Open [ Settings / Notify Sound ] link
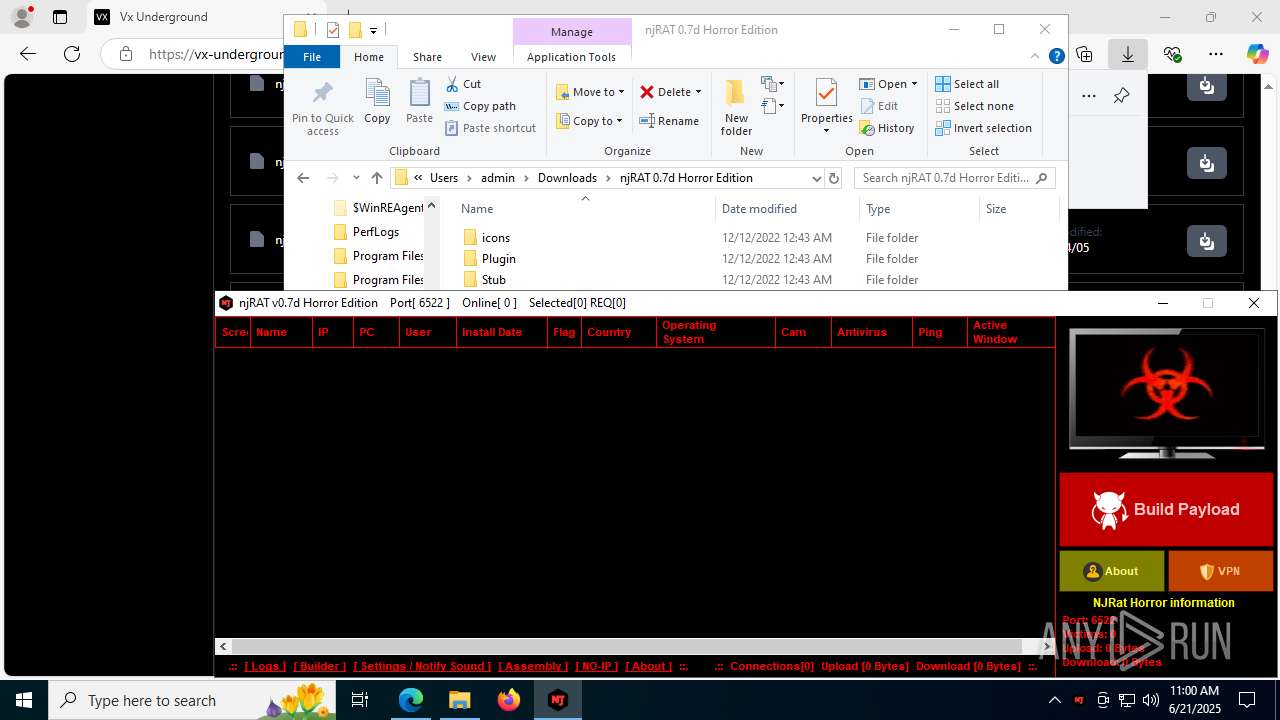1280x720 pixels. [x=422, y=666]
